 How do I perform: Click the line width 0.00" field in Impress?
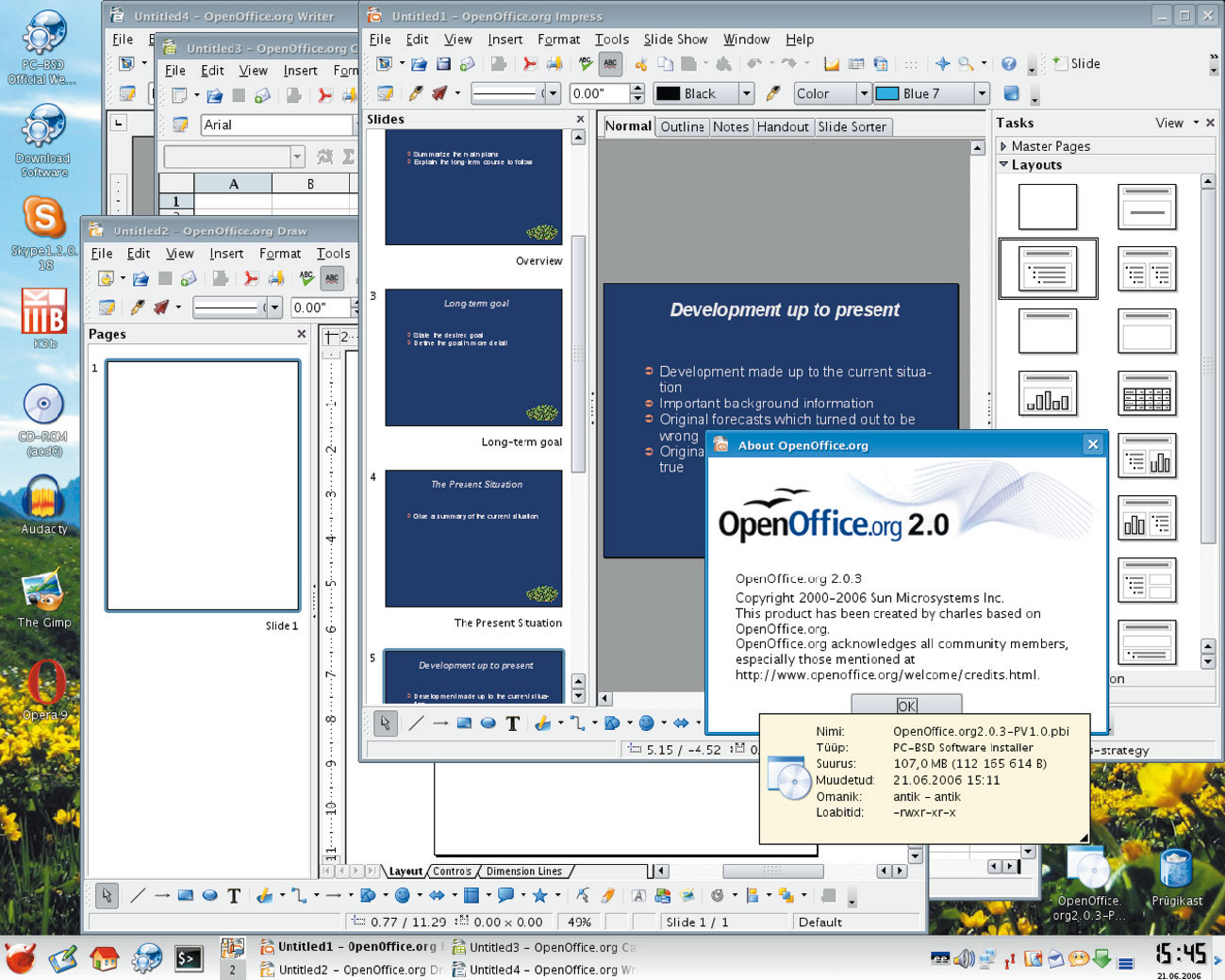pos(599,93)
